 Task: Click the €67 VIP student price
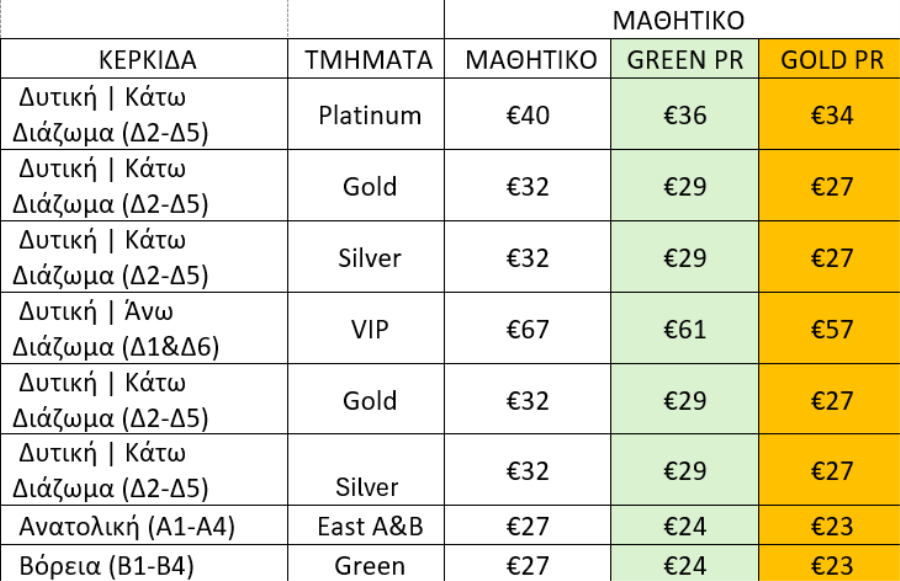click(527, 328)
